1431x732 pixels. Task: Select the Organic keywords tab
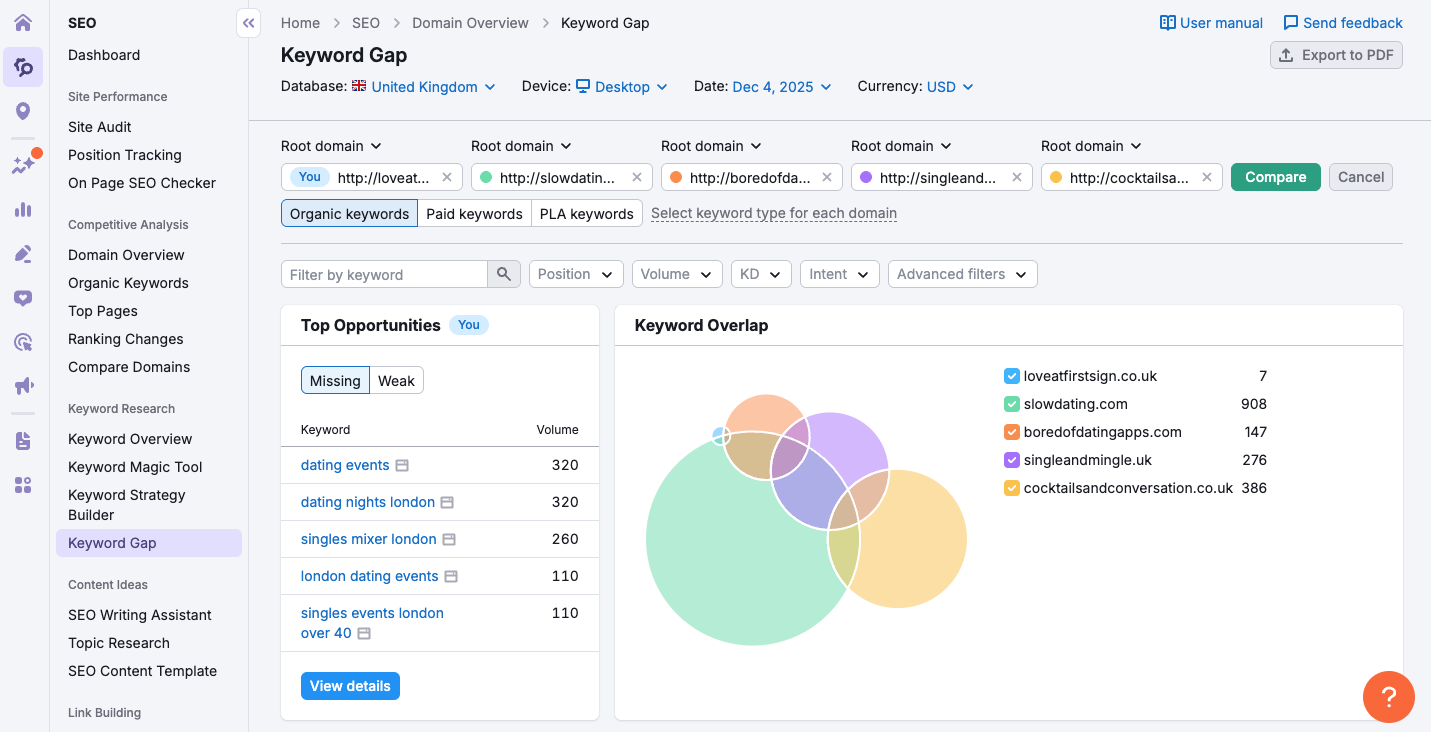point(350,213)
